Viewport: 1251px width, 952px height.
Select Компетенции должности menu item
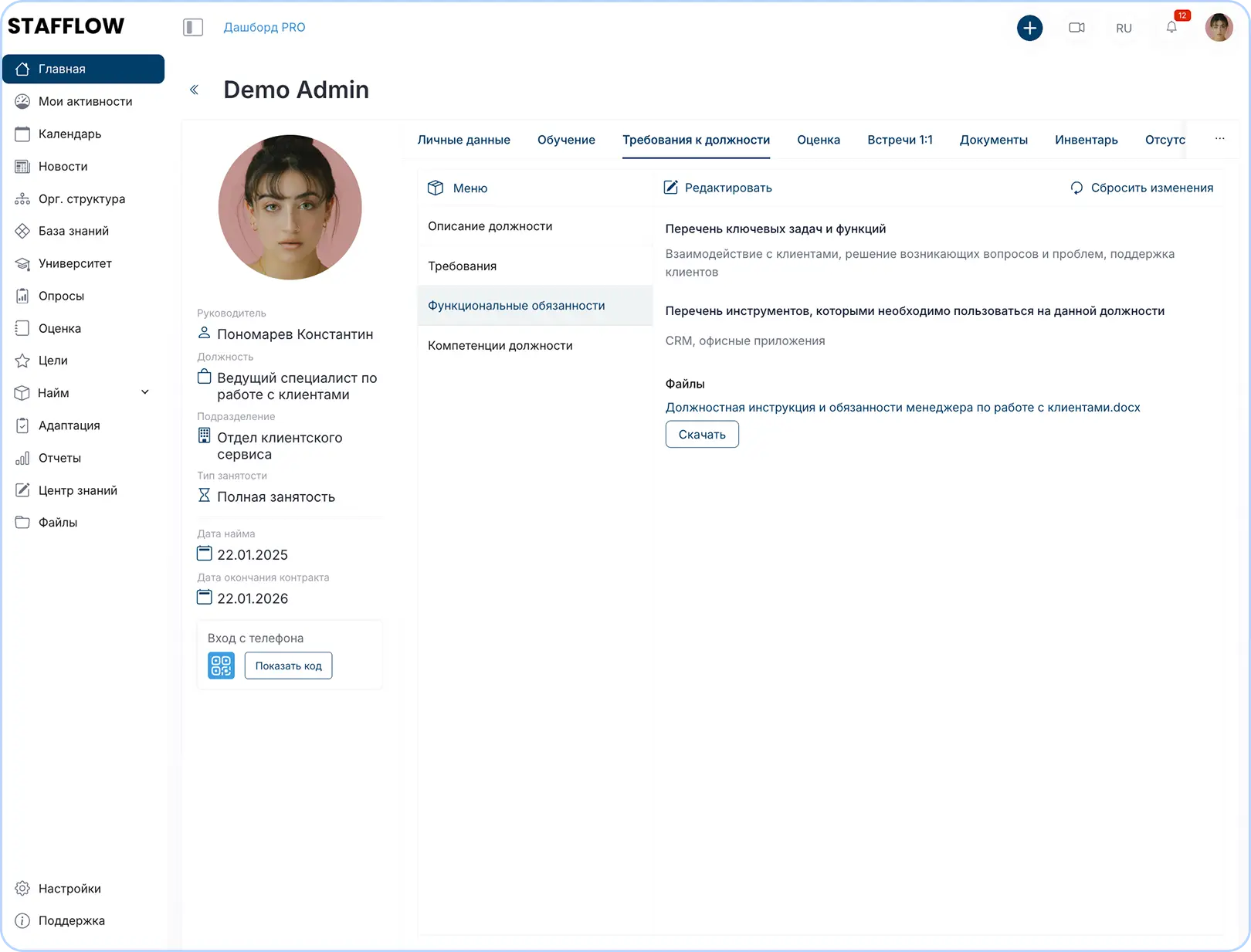500,345
